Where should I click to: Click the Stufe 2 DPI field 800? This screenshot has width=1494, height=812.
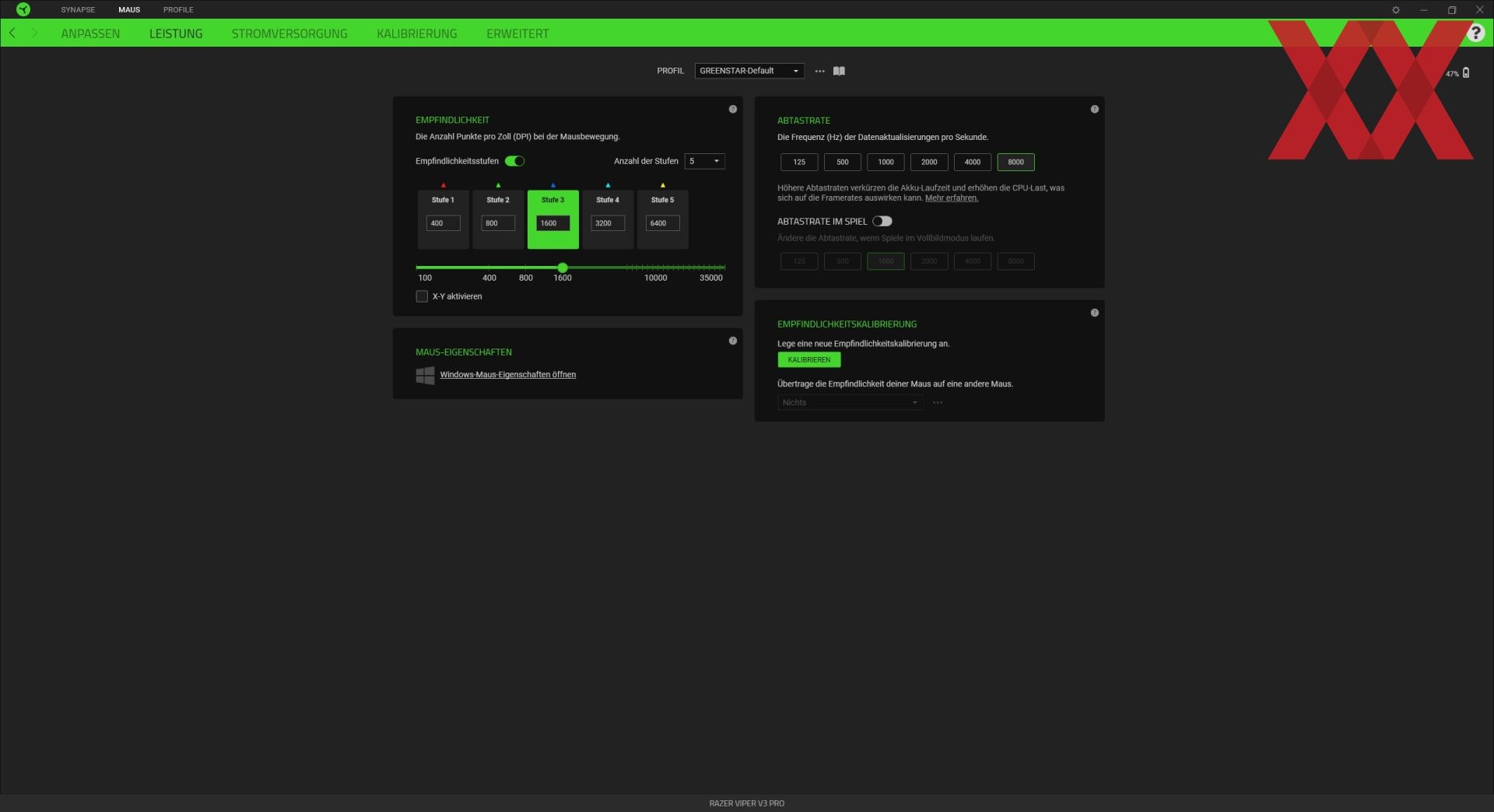498,223
